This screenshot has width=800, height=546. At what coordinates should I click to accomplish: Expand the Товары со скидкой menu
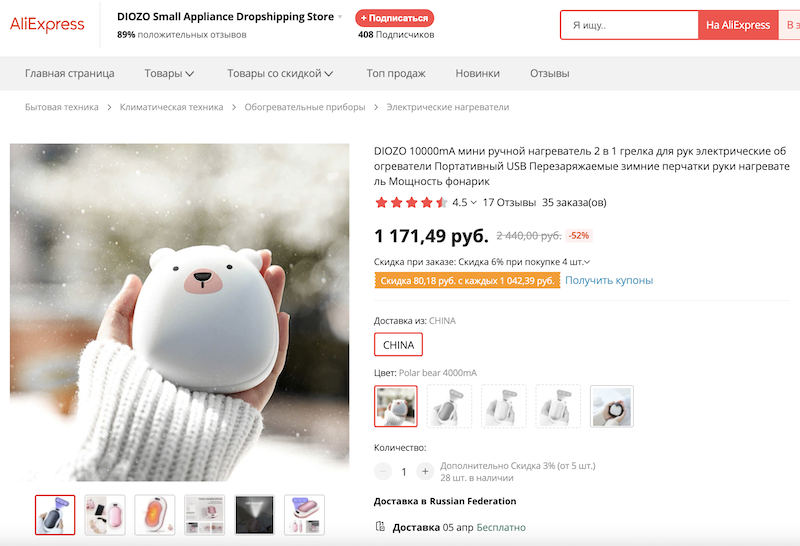[x=280, y=73]
